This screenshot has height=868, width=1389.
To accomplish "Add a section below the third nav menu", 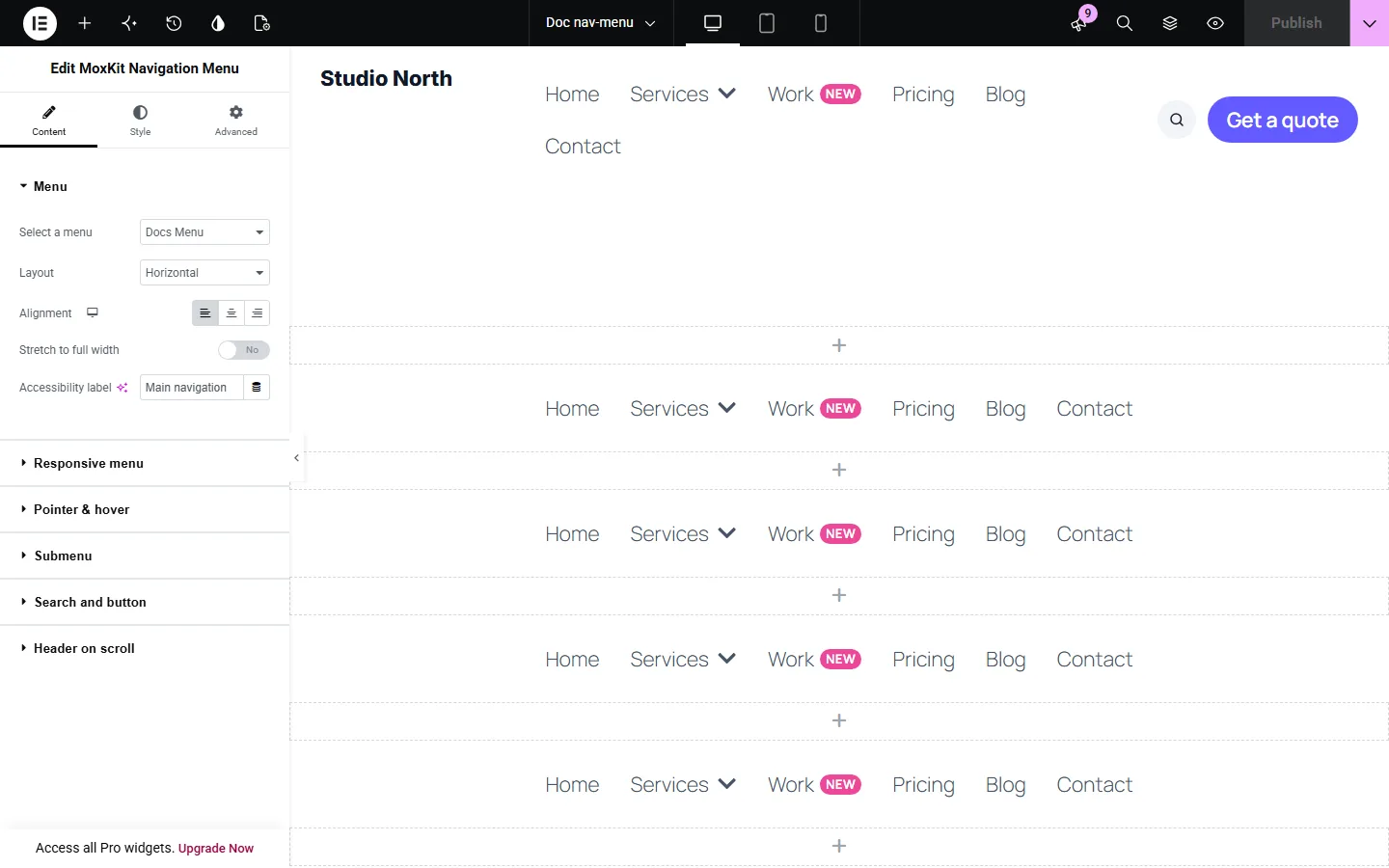I will [839, 595].
